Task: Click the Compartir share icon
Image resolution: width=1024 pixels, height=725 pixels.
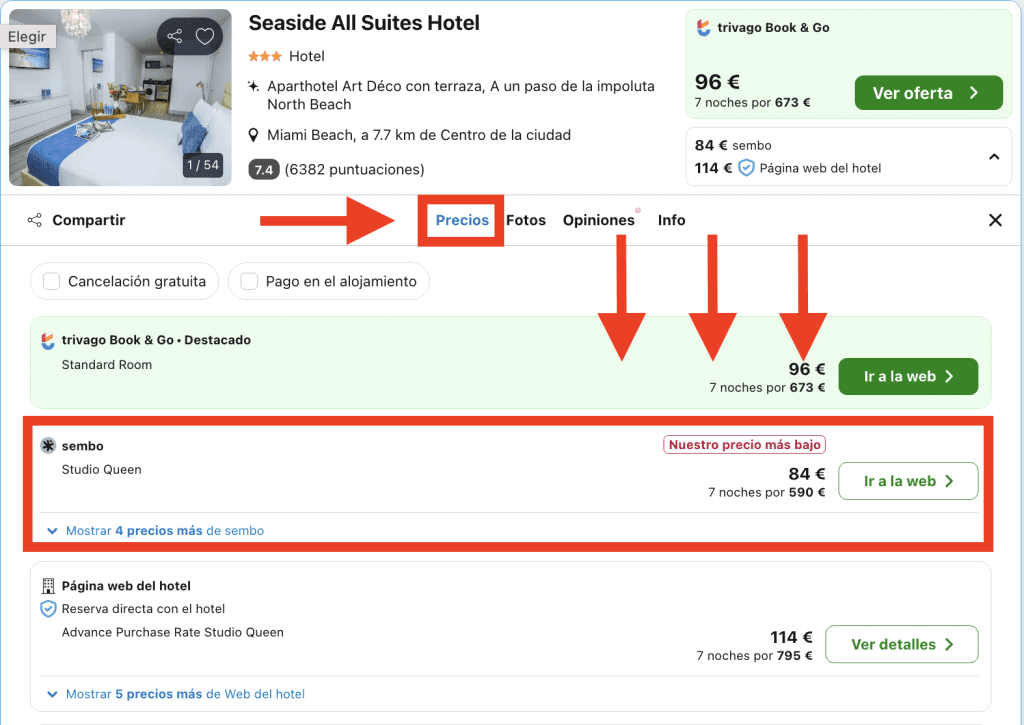Action: pos(35,220)
